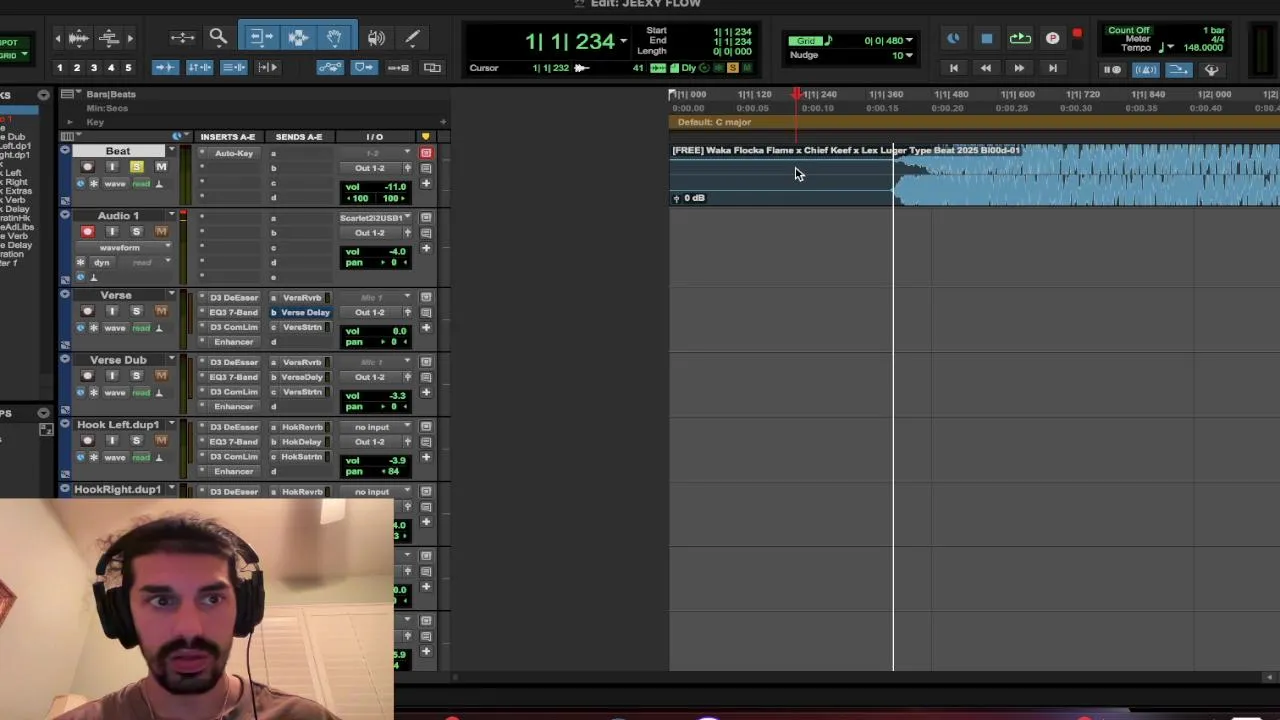
Task: Recall zoom preset 5
Action: pyautogui.click(x=128, y=68)
